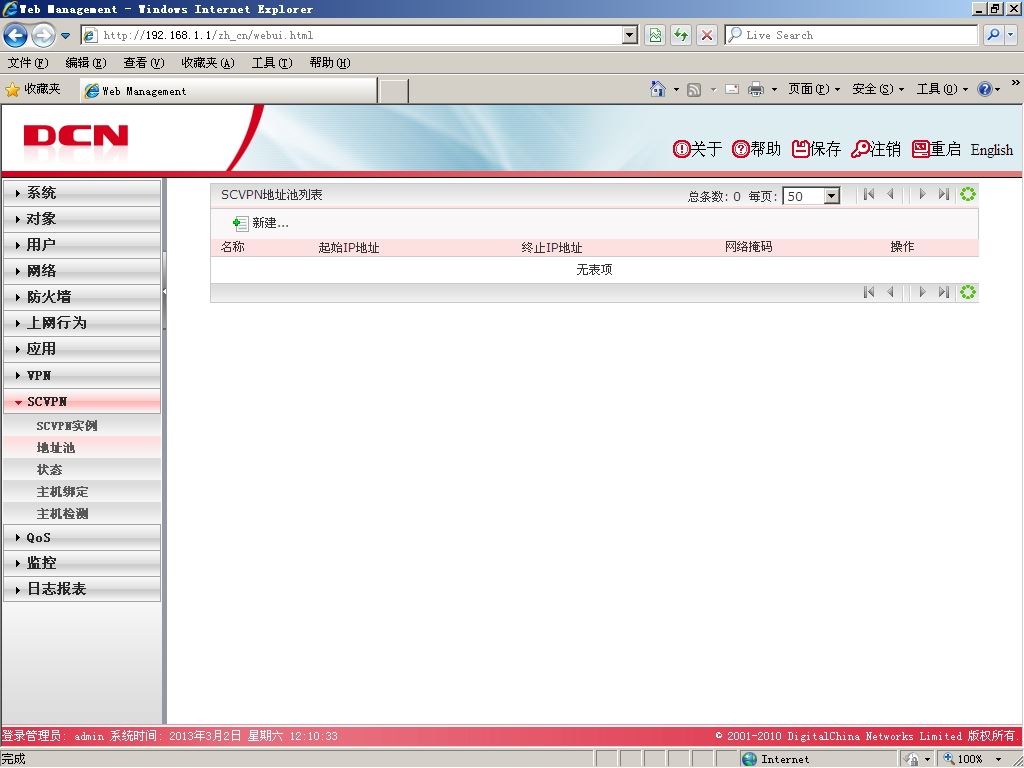Expand the 网络 menu section
This screenshot has width=1024, height=768.
tap(82, 271)
